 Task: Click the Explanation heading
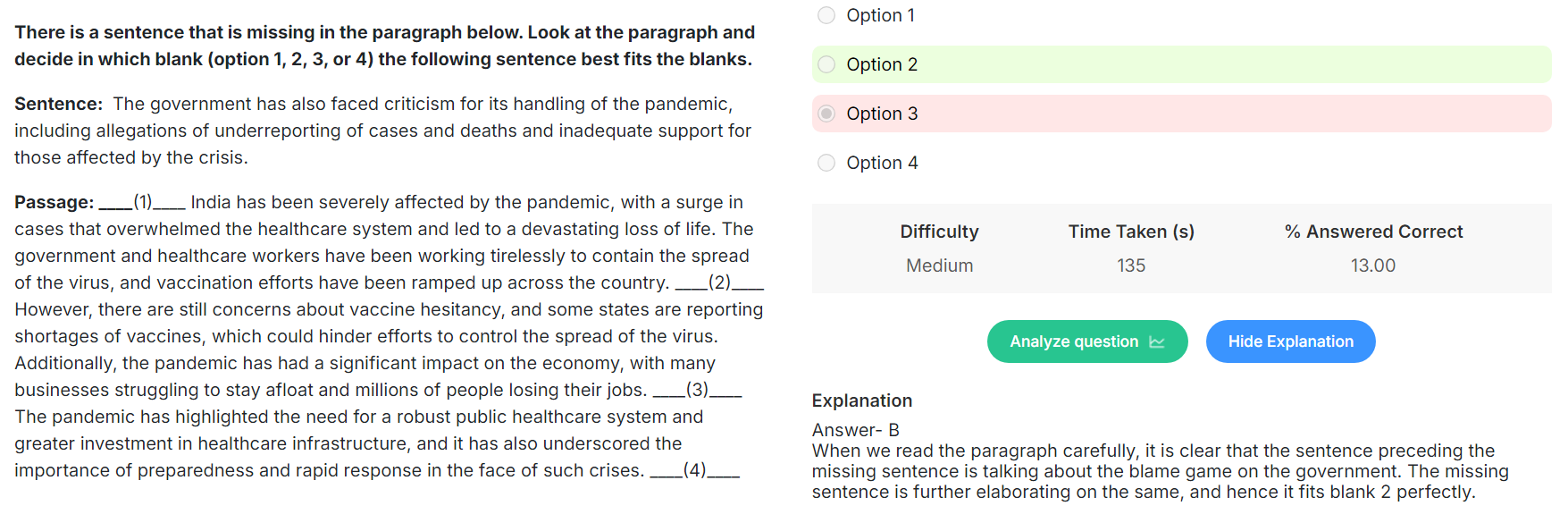[862, 400]
